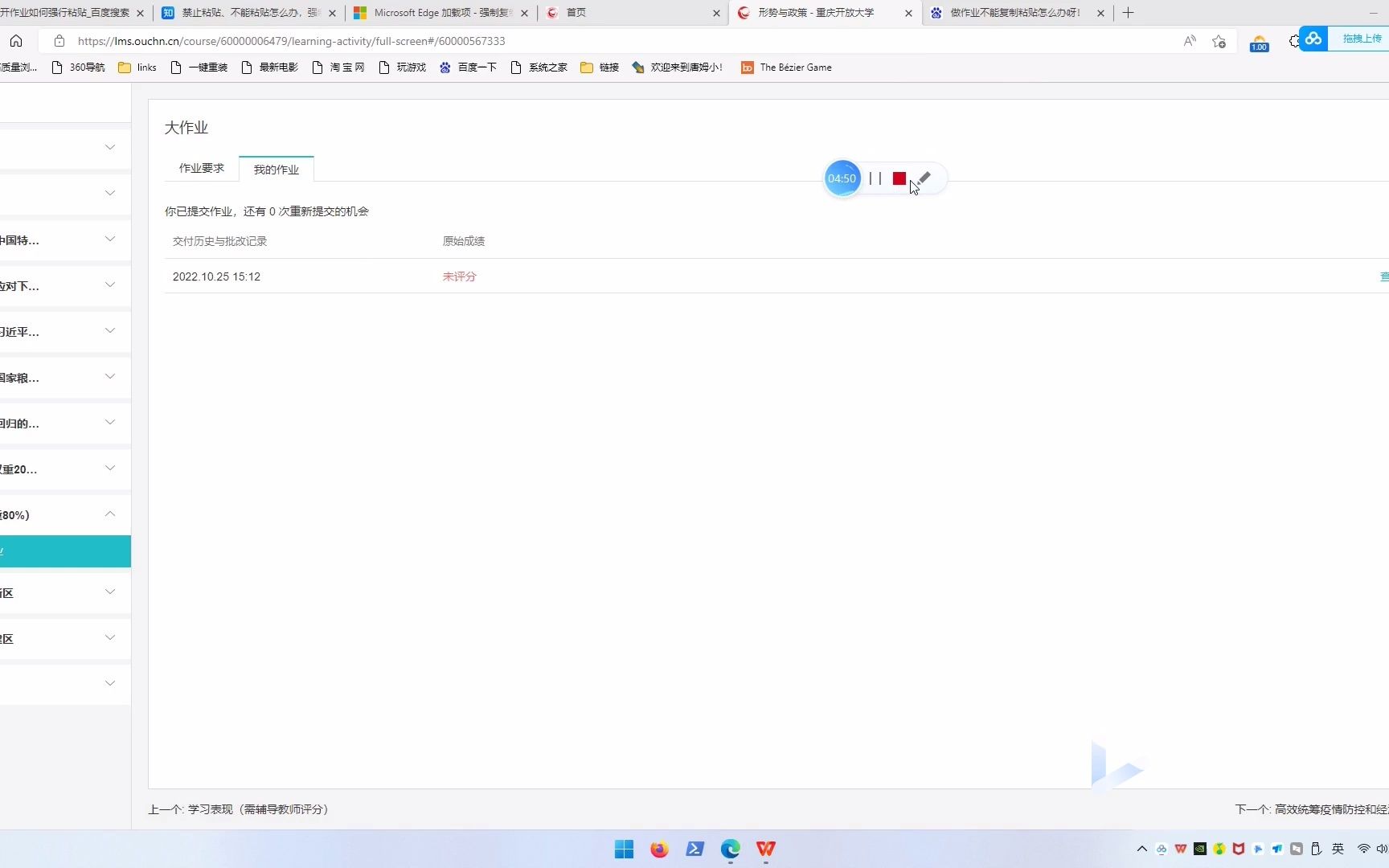This screenshot has height=868, width=1389.
Task: Close the 首页 browser tab
Action: tap(716, 13)
